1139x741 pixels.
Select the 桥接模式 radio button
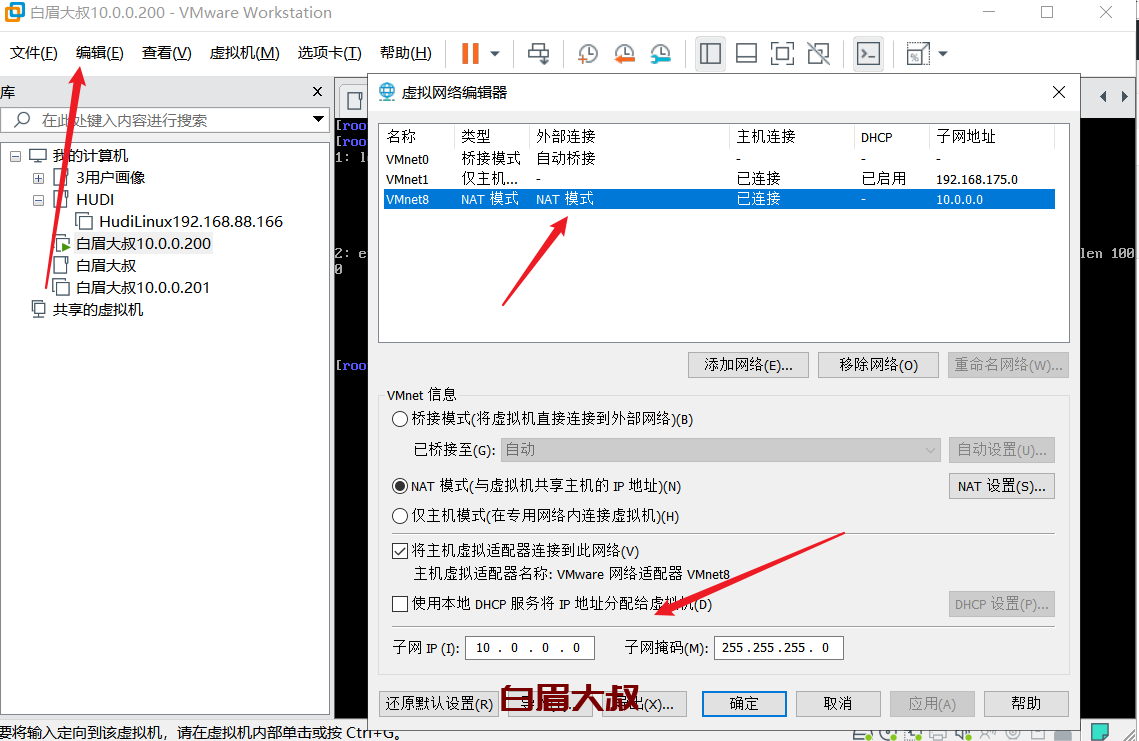(400, 419)
